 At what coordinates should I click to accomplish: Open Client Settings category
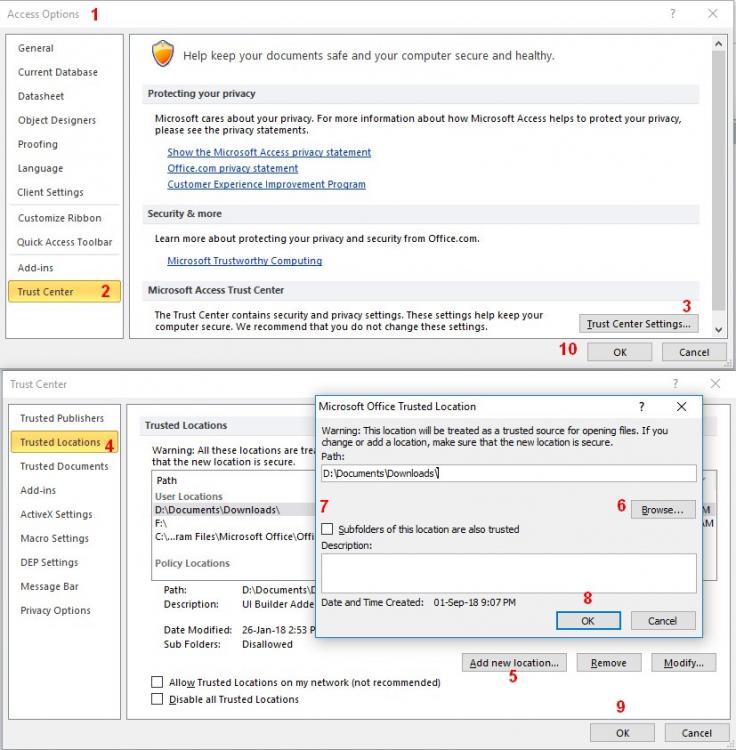tap(50, 192)
